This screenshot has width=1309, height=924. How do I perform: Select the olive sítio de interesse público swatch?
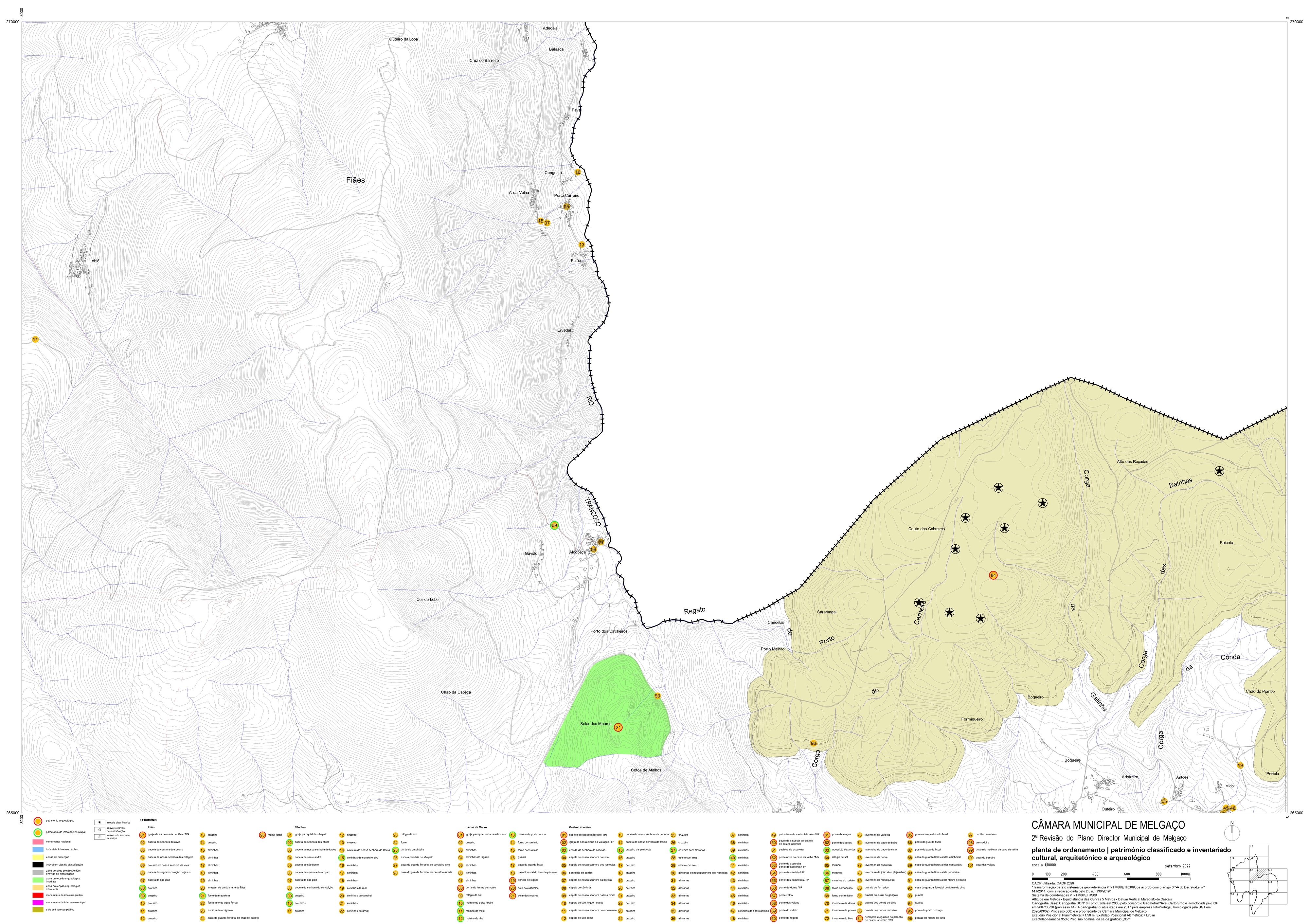click(x=38, y=910)
